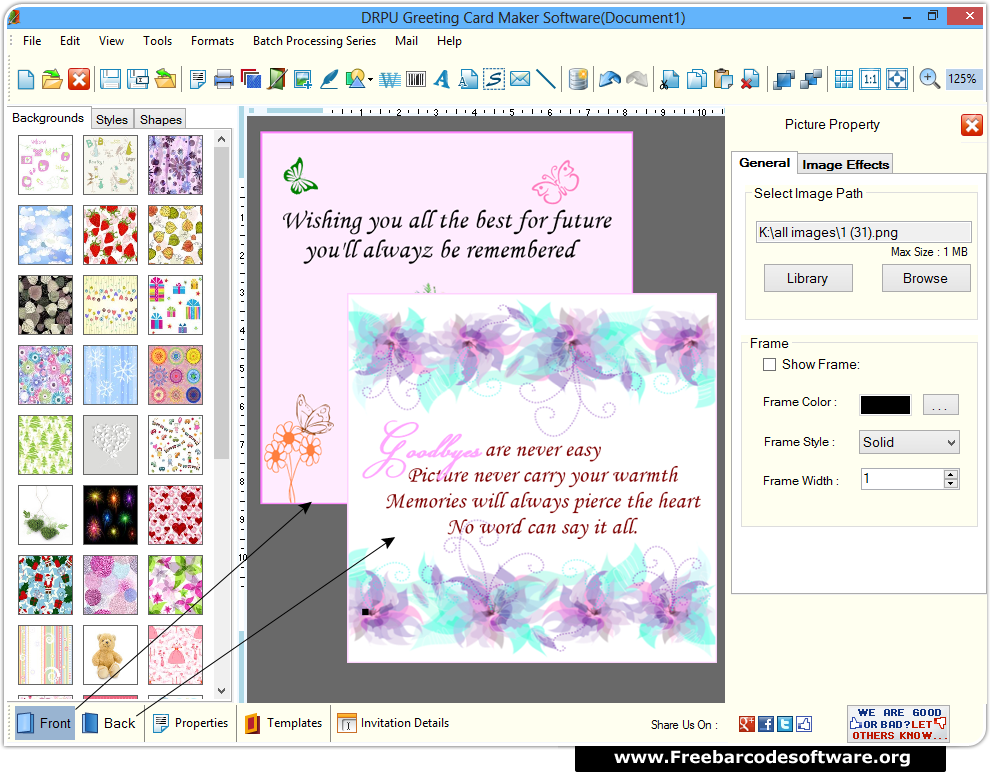990x772 pixels.
Task: Click the signature S tool icon
Action: click(494, 80)
